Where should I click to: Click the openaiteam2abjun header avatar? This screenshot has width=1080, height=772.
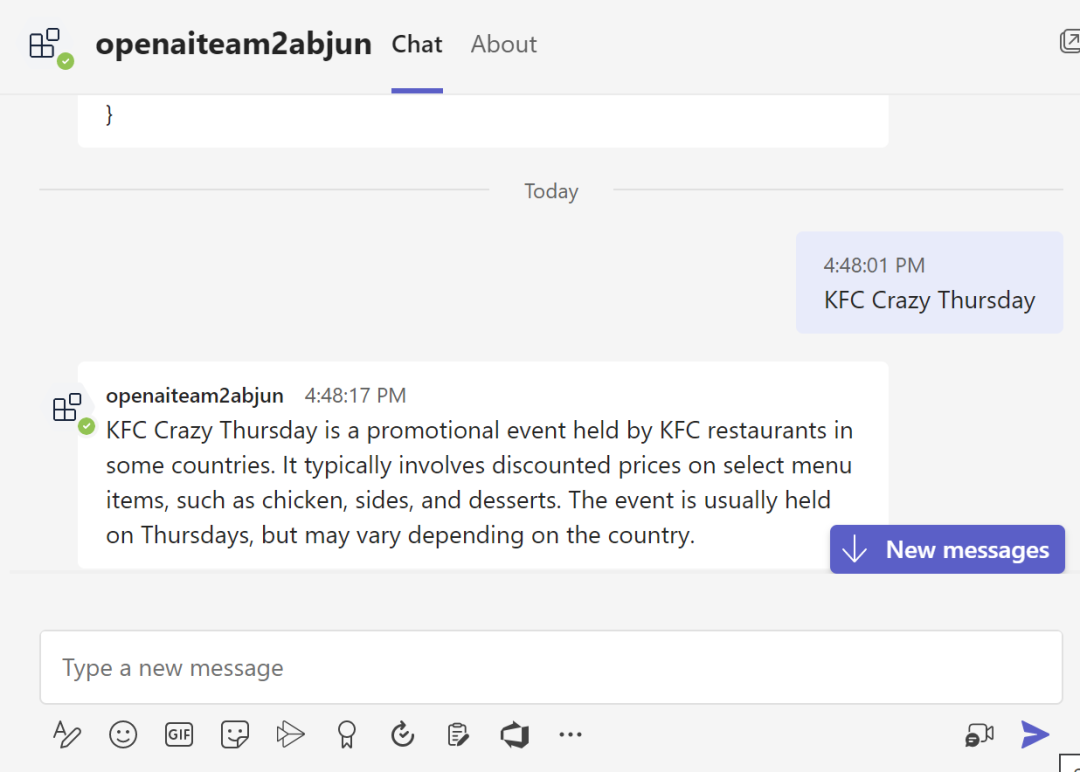[50, 47]
